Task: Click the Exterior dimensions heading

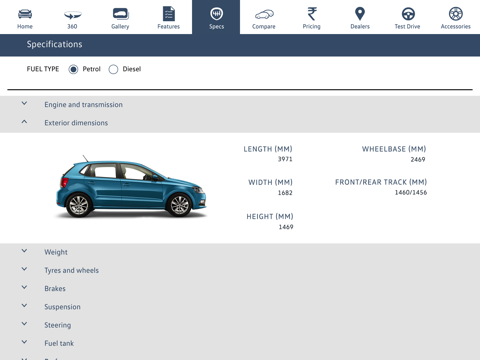Action: (x=76, y=123)
